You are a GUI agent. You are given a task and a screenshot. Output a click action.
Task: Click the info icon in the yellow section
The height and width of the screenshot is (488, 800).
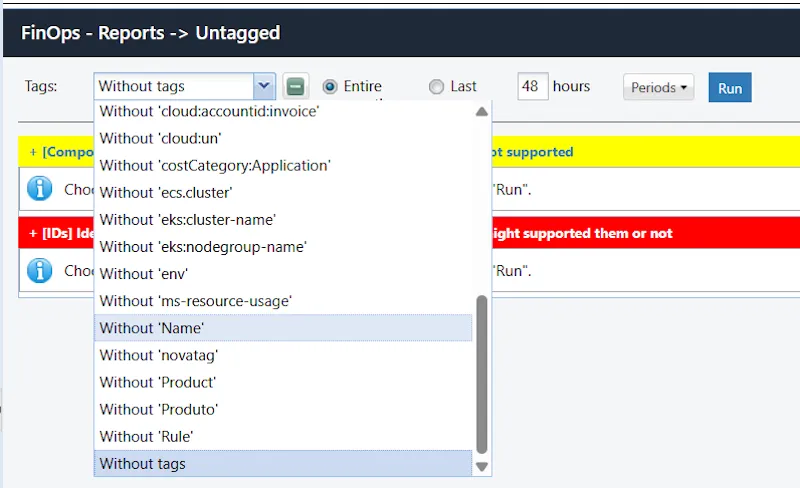tap(39, 187)
